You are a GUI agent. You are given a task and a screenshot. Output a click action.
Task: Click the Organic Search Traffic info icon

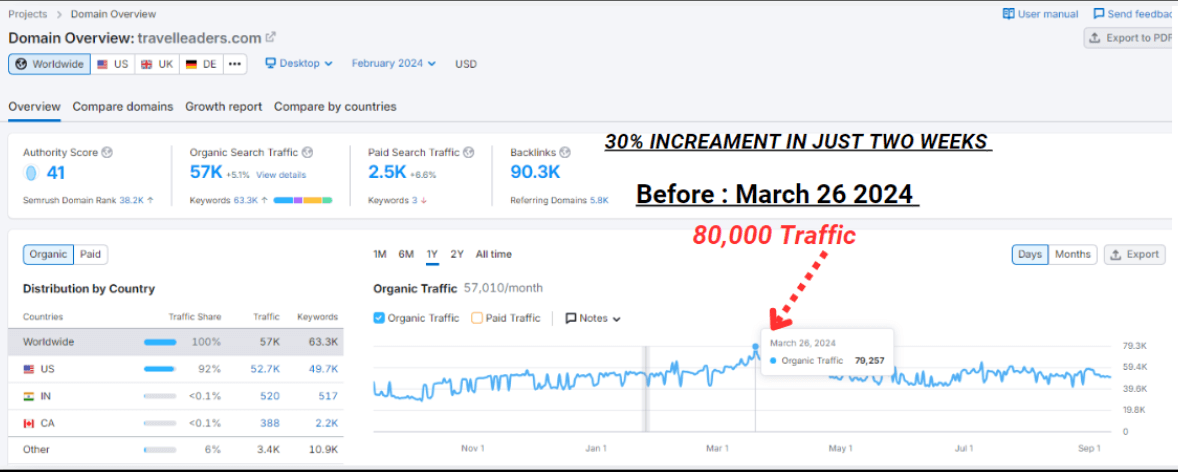307,152
